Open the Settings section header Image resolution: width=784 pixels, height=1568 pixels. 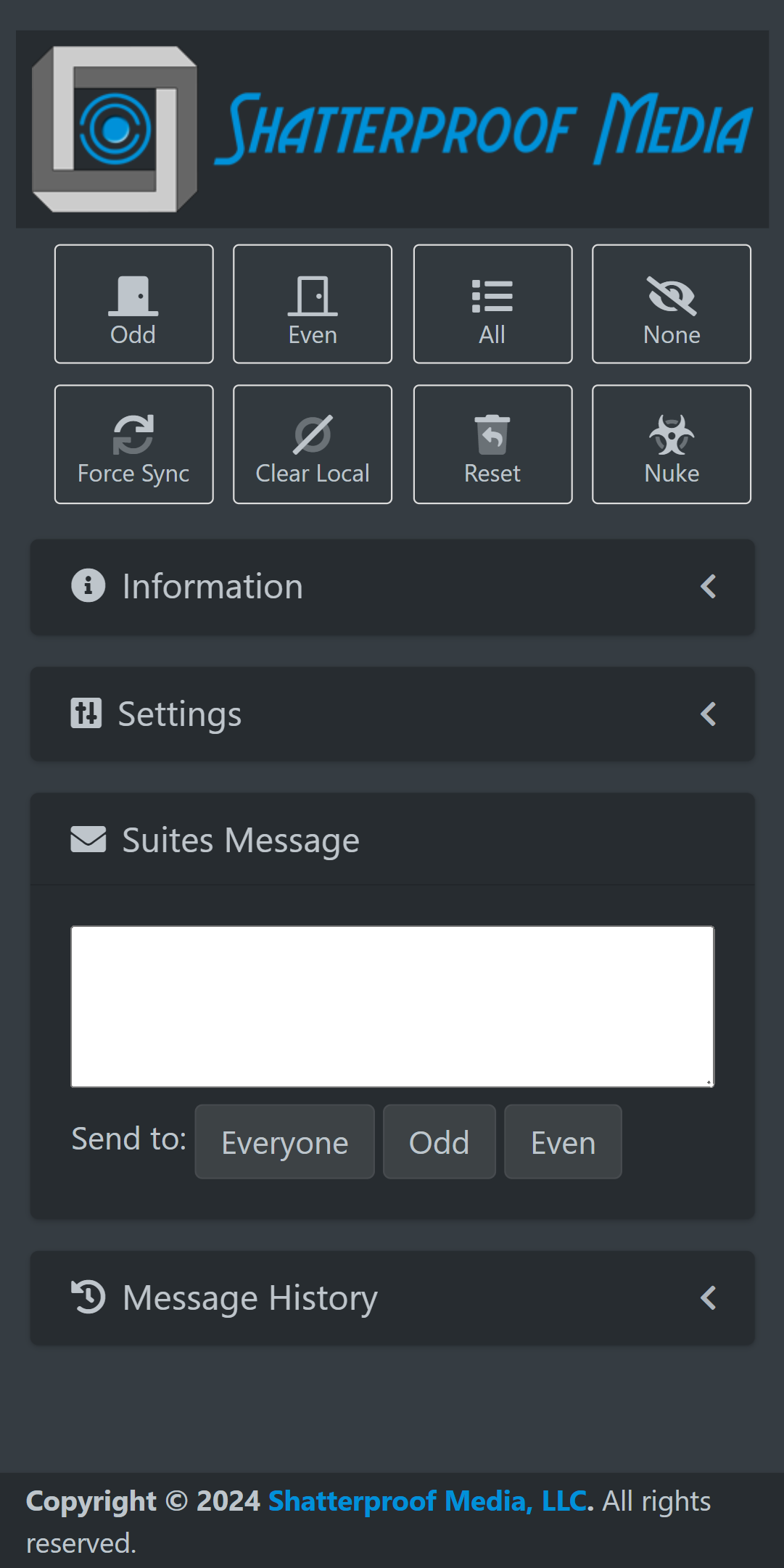[x=180, y=714]
